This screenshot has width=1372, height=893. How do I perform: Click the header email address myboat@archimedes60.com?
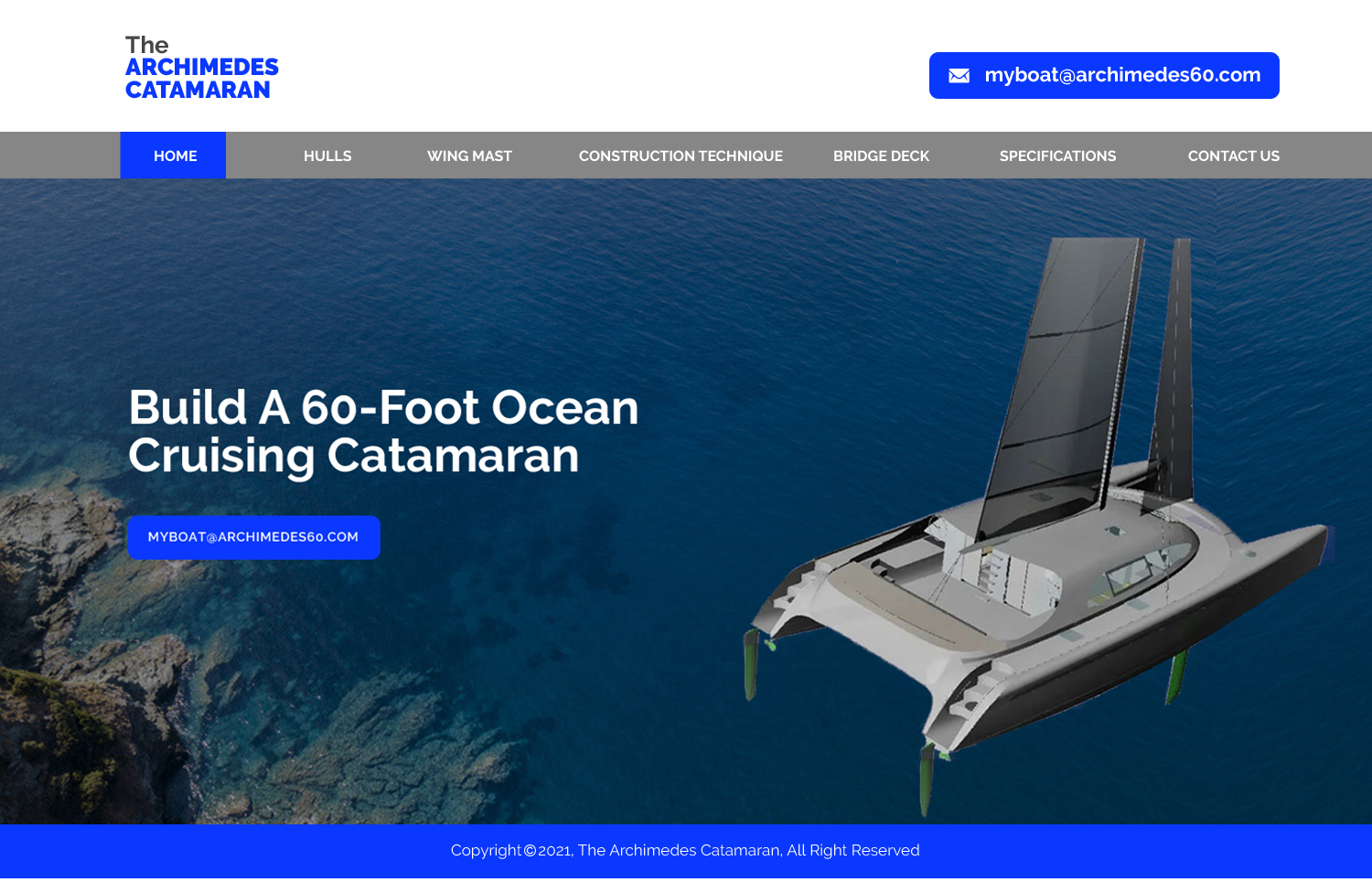pyautogui.click(x=1122, y=75)
